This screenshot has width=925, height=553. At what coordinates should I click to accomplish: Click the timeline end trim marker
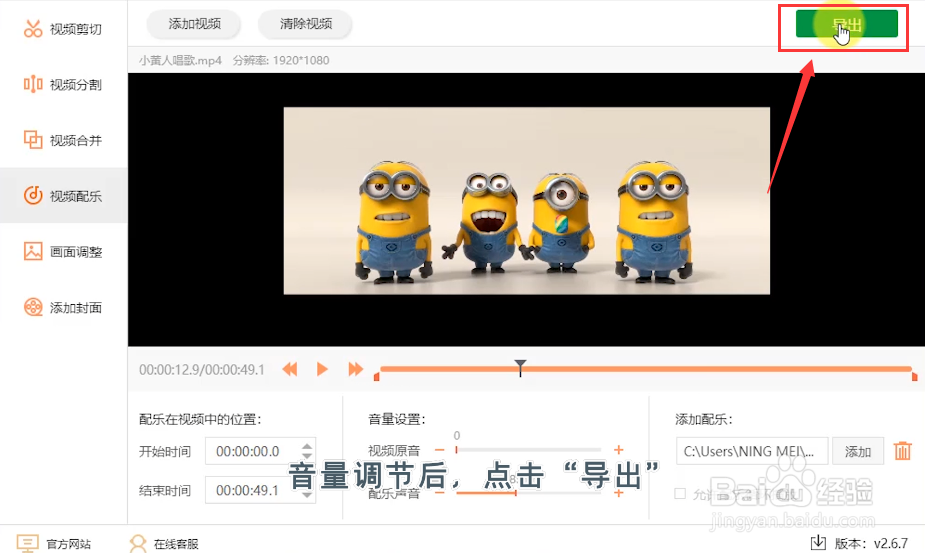click(x=914, y=377)
